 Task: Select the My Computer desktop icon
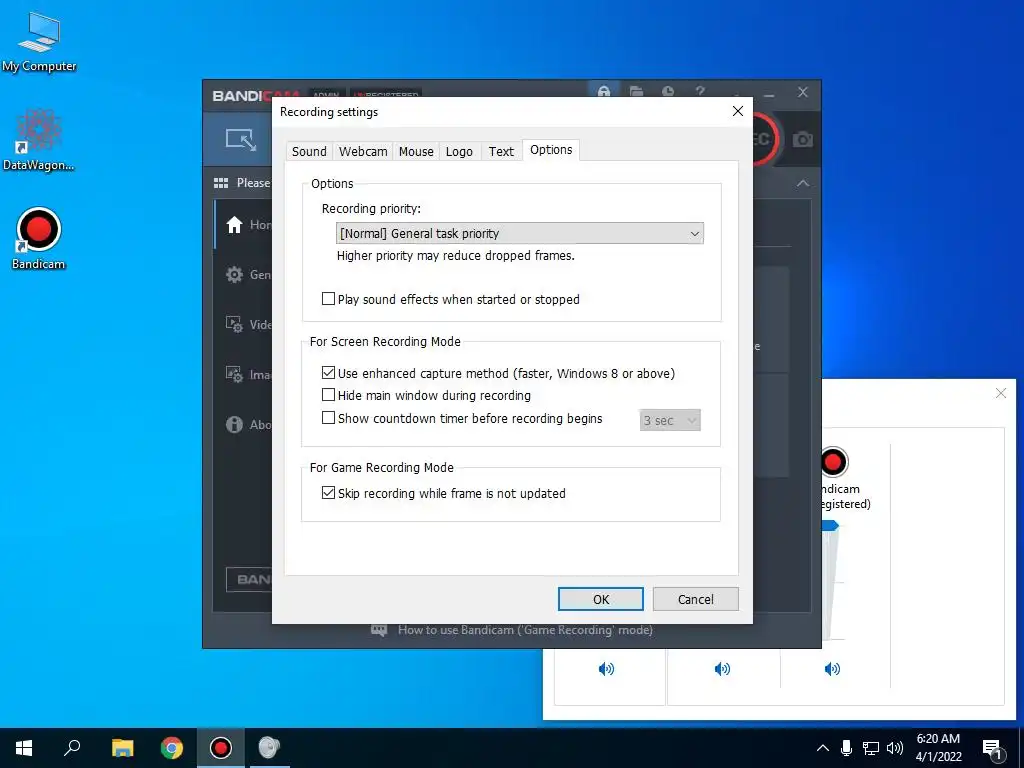point(39,42)
